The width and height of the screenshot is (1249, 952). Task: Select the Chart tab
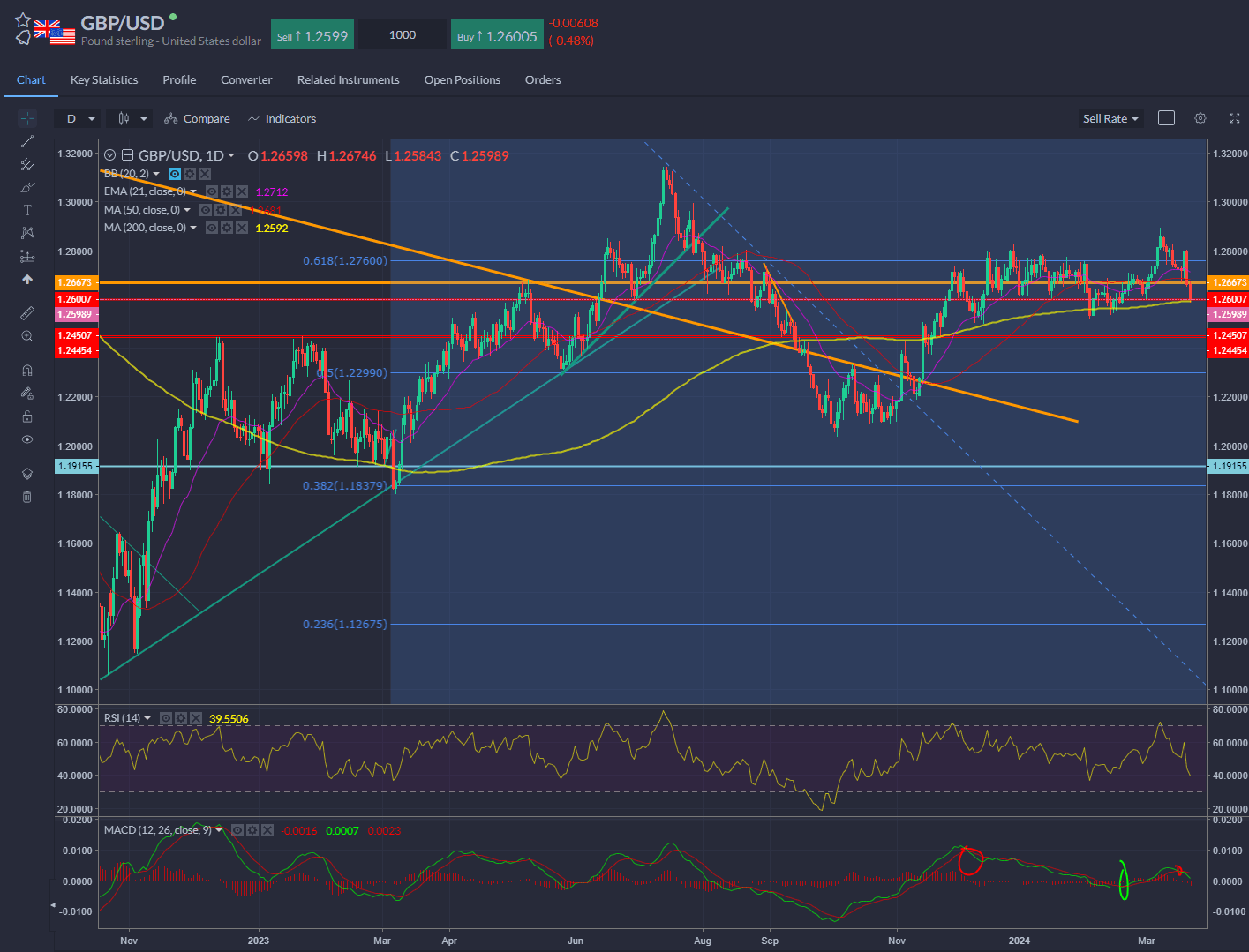(31, 79)
